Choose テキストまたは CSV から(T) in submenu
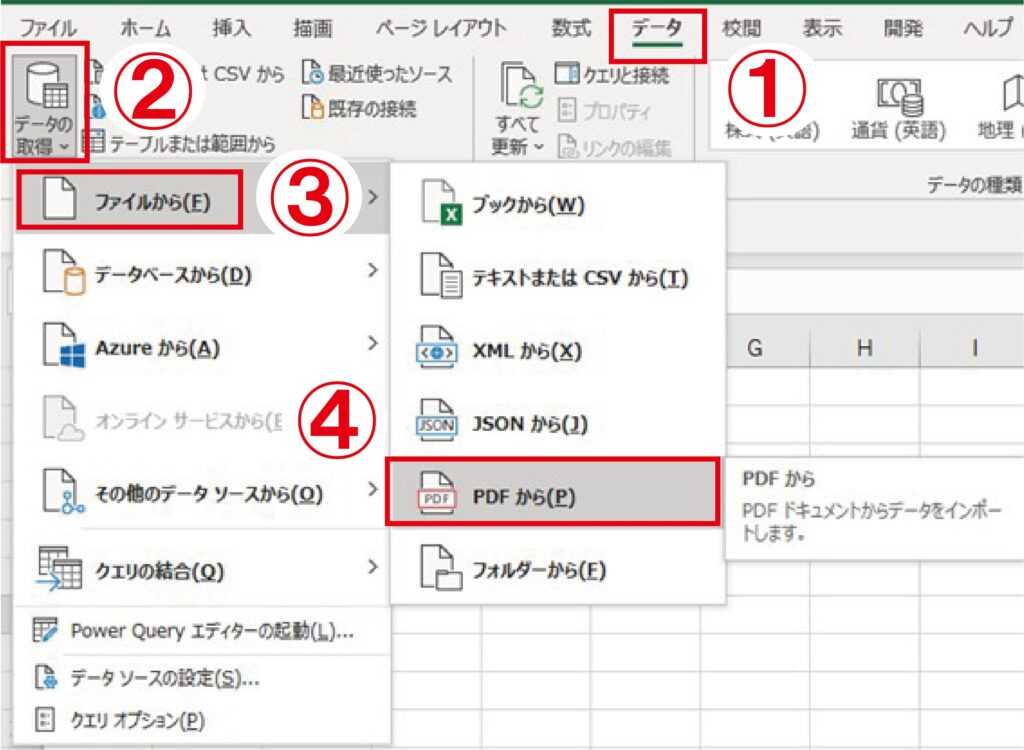 click(x=557, y=278)
